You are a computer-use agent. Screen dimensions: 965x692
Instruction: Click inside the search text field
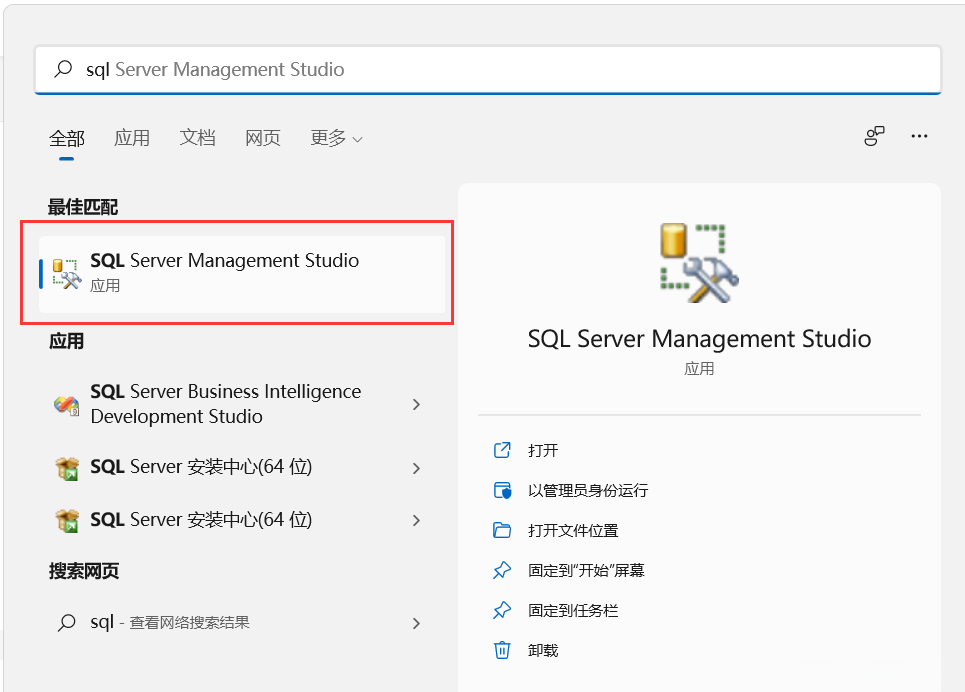tap(500, 69)
